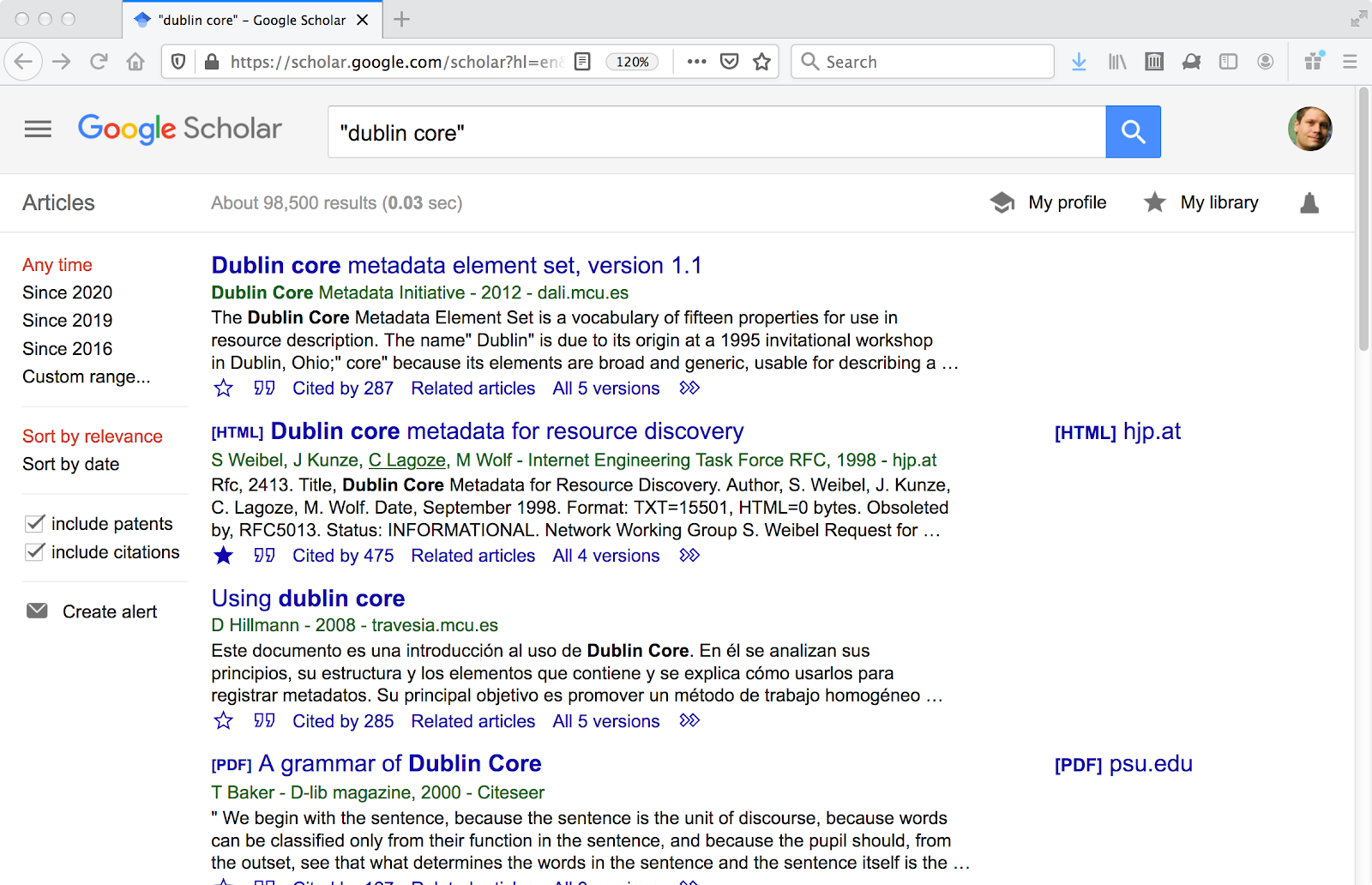Open My library link
This screenshot has width=1372, height=885.
pos(1201,202)
